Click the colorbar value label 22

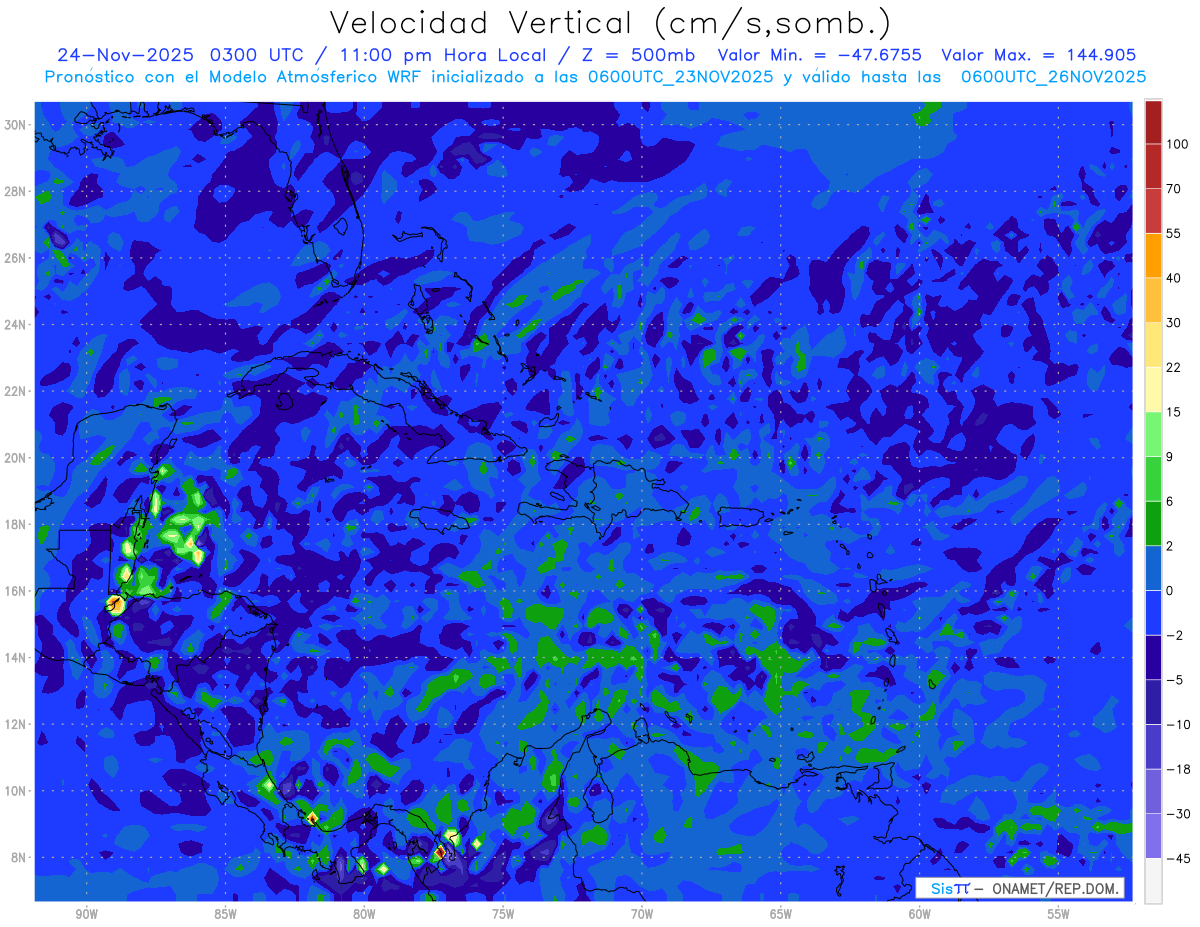tap(1174, 367)
